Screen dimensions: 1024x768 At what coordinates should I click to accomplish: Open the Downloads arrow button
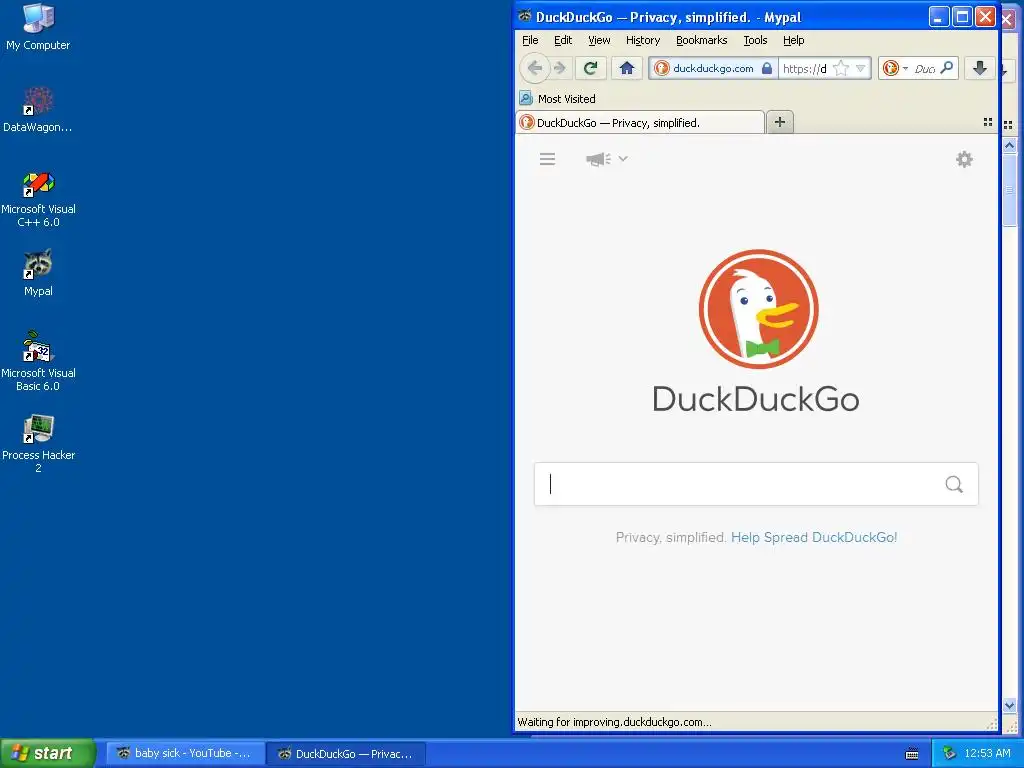(x=980, y=68)
